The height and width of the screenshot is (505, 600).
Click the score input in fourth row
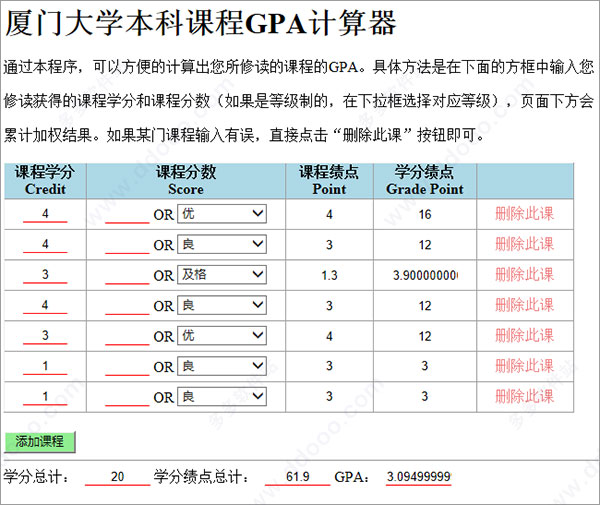(x=127, y=307)
